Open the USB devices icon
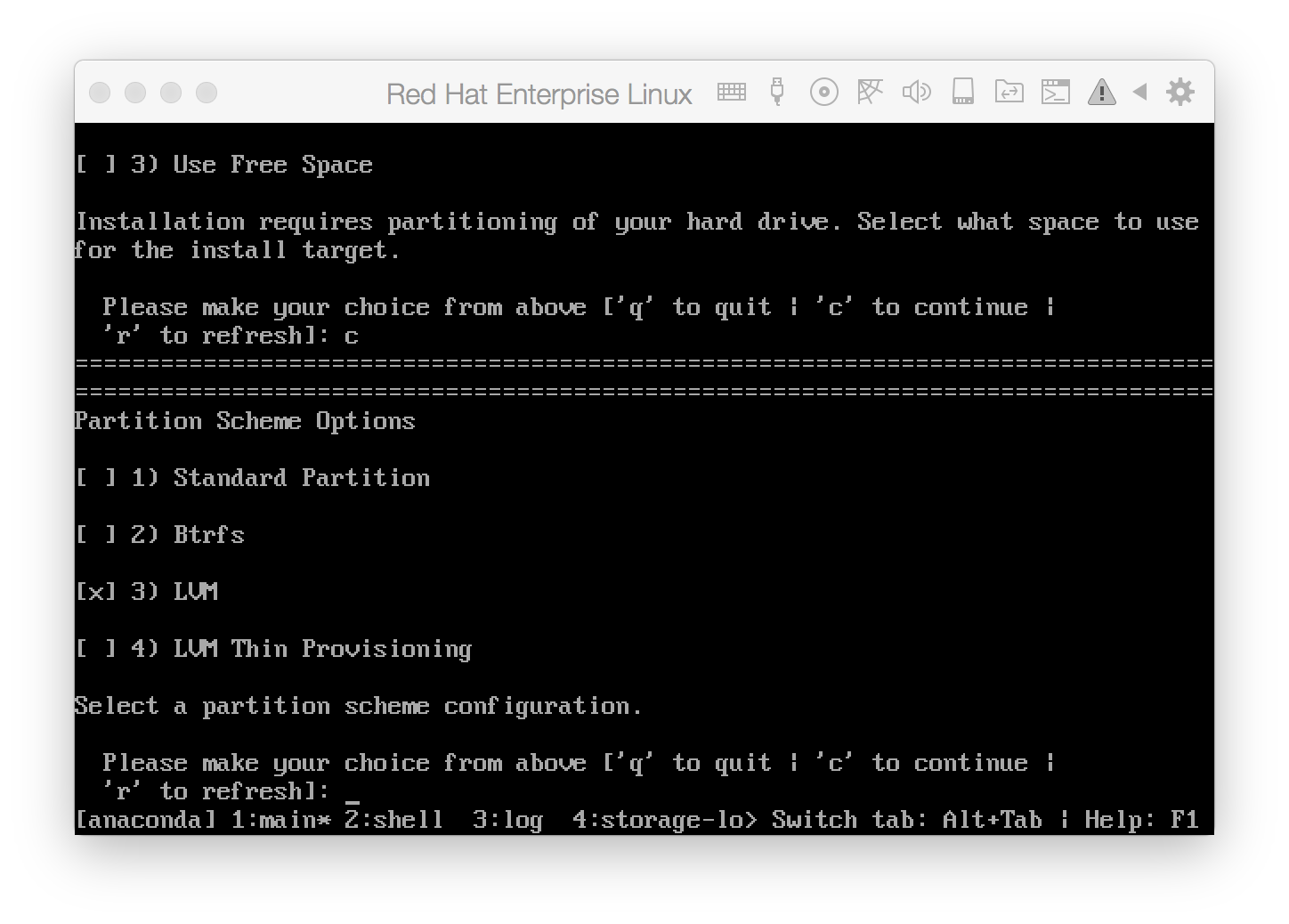1289x924 pixels. click(x=777, y=92)
